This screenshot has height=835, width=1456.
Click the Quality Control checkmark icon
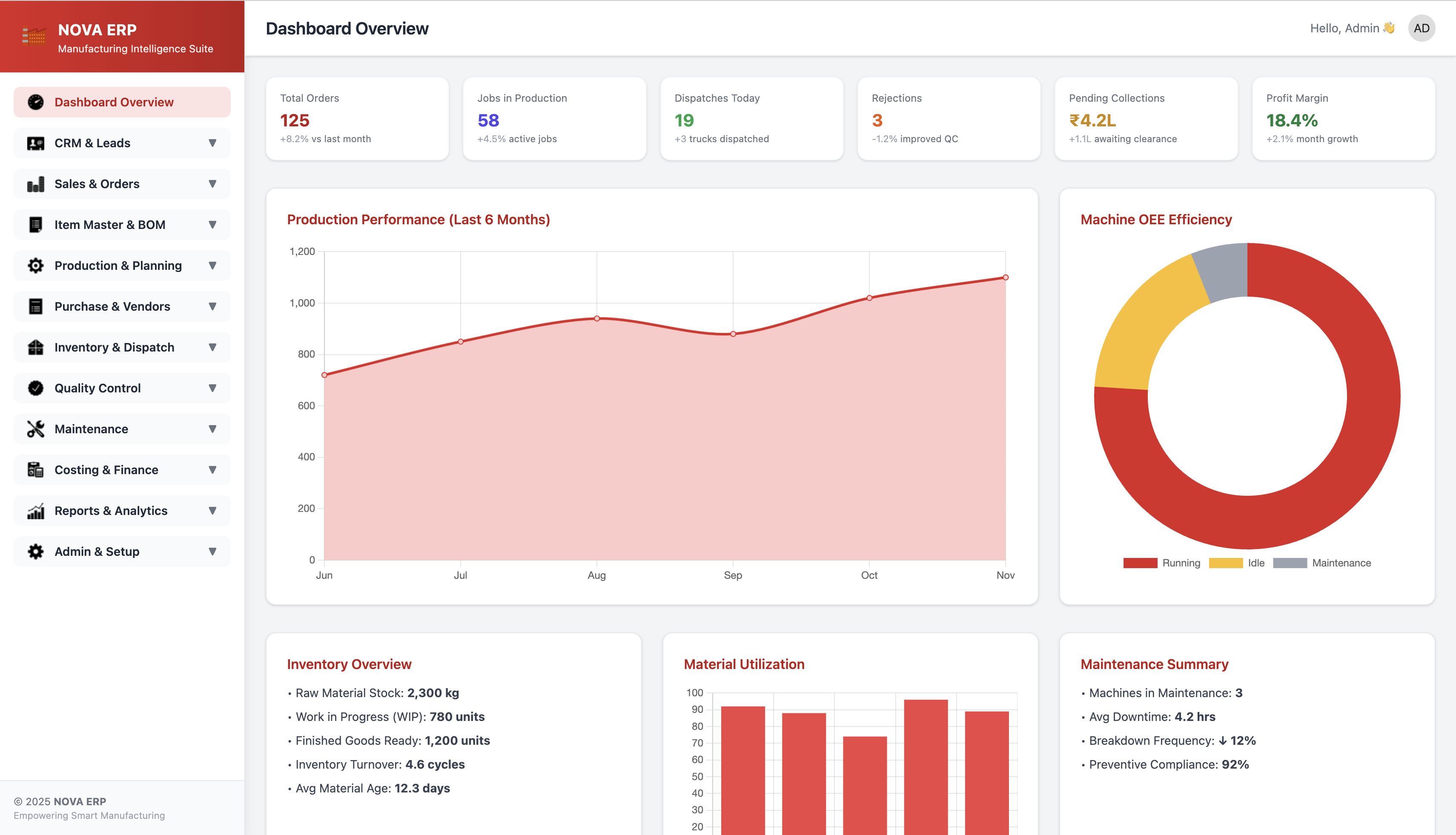(36, 388)
